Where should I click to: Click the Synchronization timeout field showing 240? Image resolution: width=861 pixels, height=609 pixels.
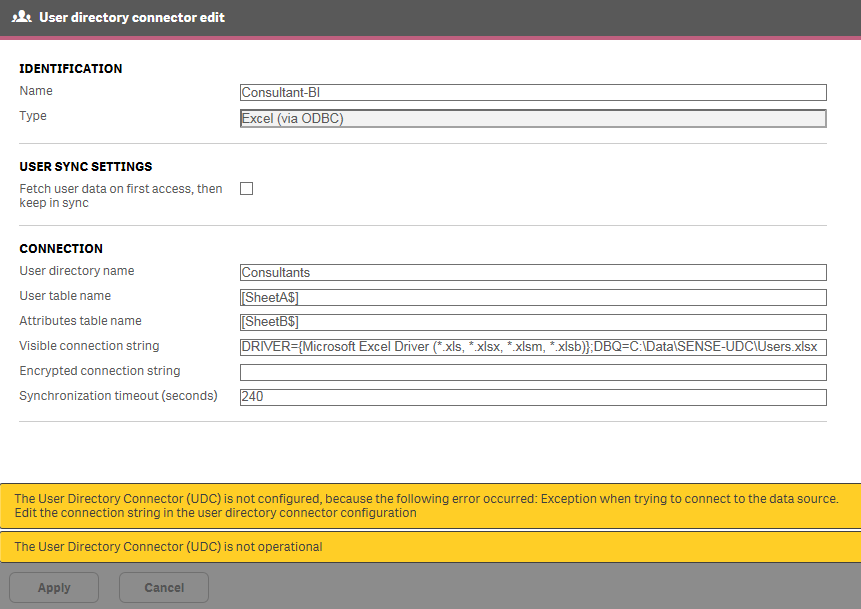click(x=533, y=397)
